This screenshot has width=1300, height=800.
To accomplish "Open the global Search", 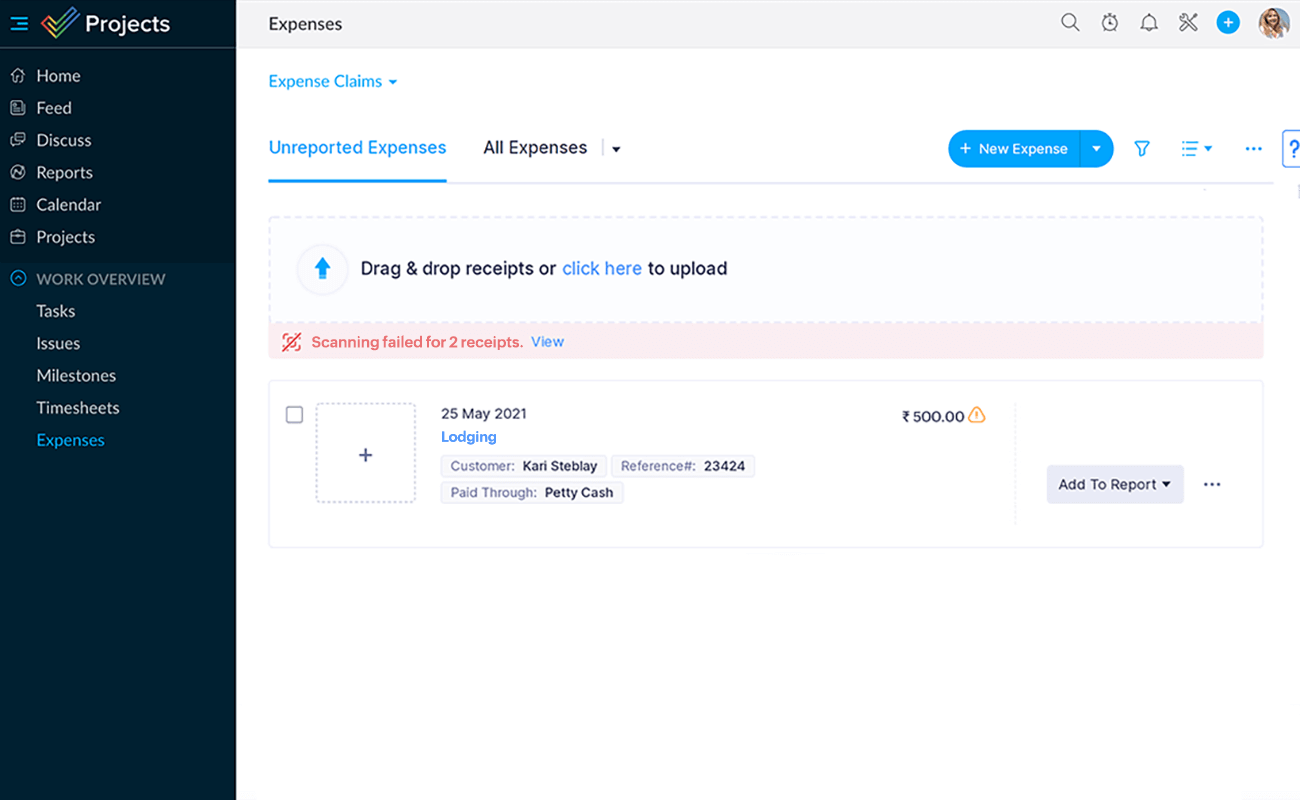I will (1070, 21).
